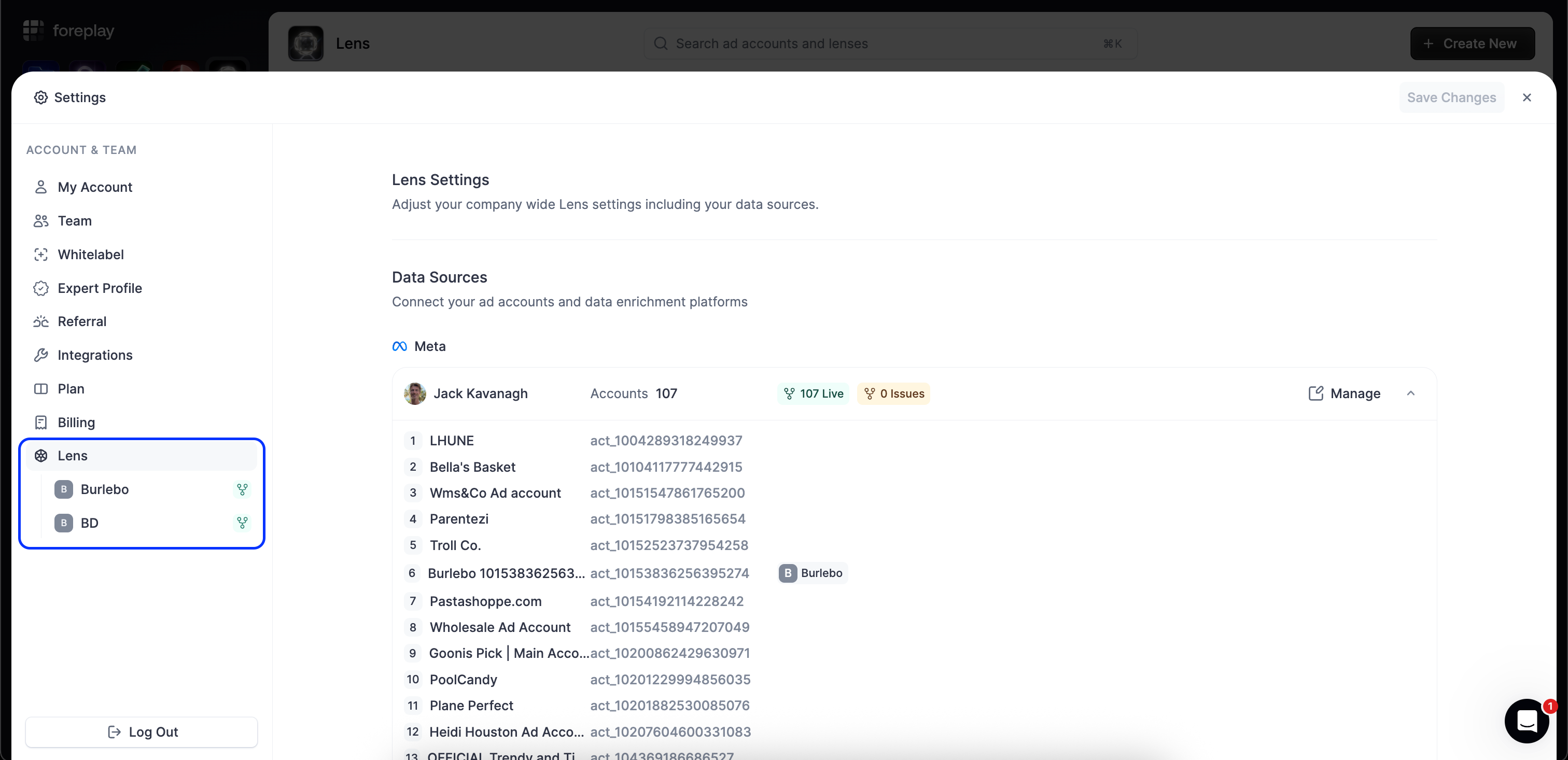Click the BD connection status icon
Viewport: 1568px width, 760px height.
pyautogui.click(x=242, y=523)
